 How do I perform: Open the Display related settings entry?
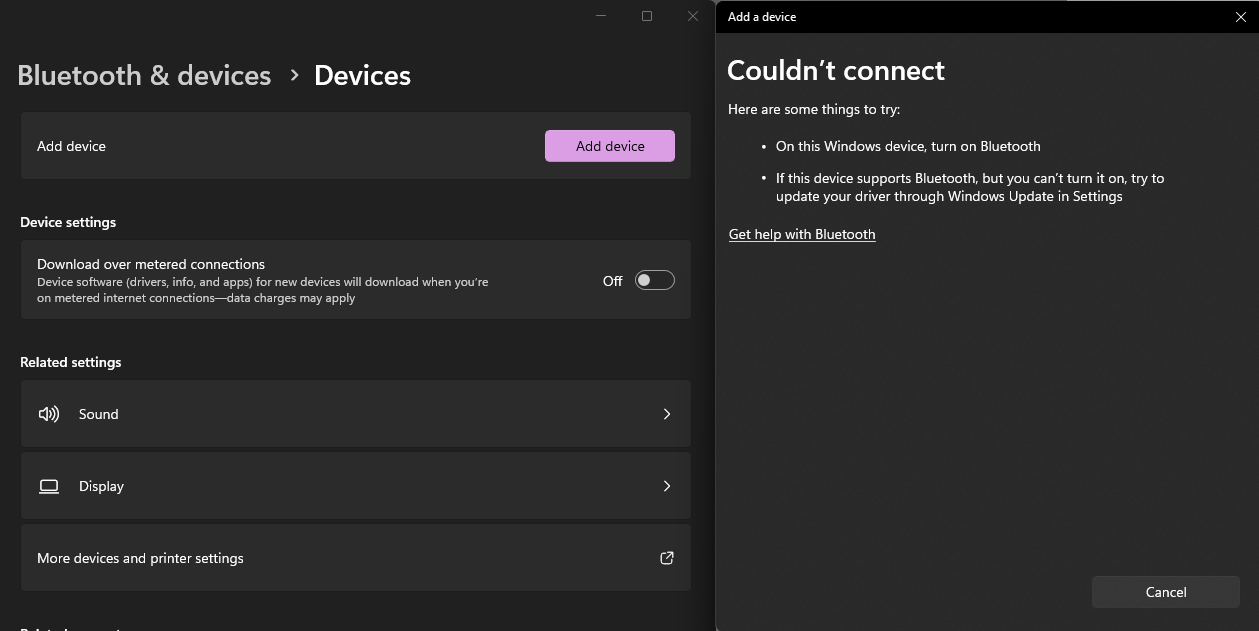tap(355, 486)
